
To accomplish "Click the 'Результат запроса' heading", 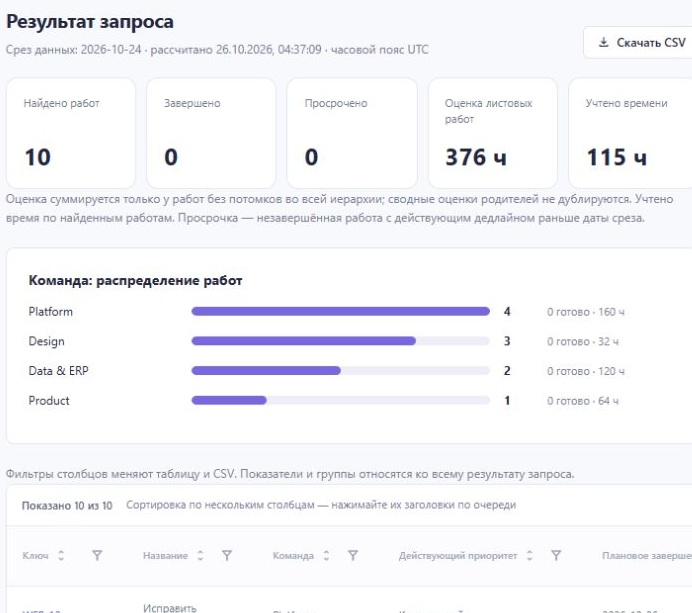I will click(x=90, y=22).
